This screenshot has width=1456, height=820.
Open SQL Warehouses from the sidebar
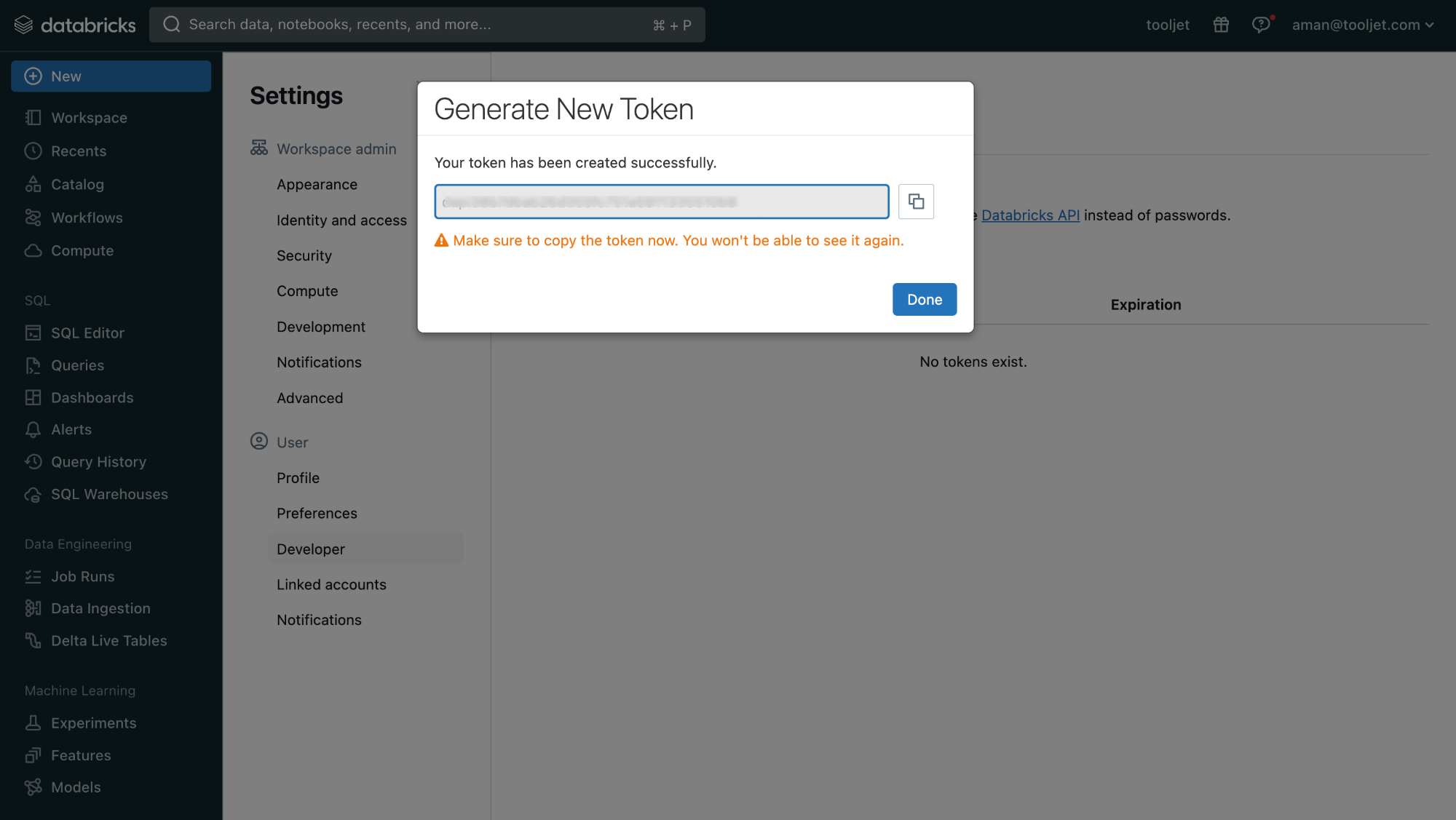tap(109, 494)
